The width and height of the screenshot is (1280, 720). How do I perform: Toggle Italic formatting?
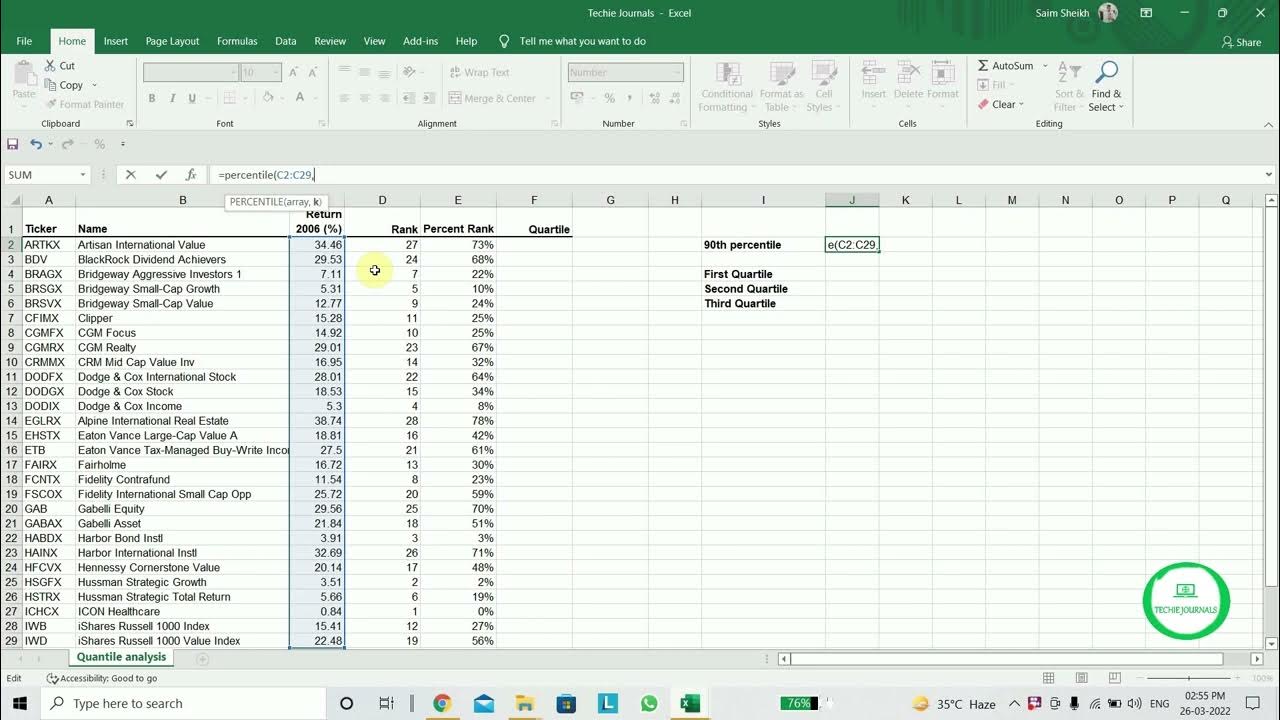pos(172,98)
